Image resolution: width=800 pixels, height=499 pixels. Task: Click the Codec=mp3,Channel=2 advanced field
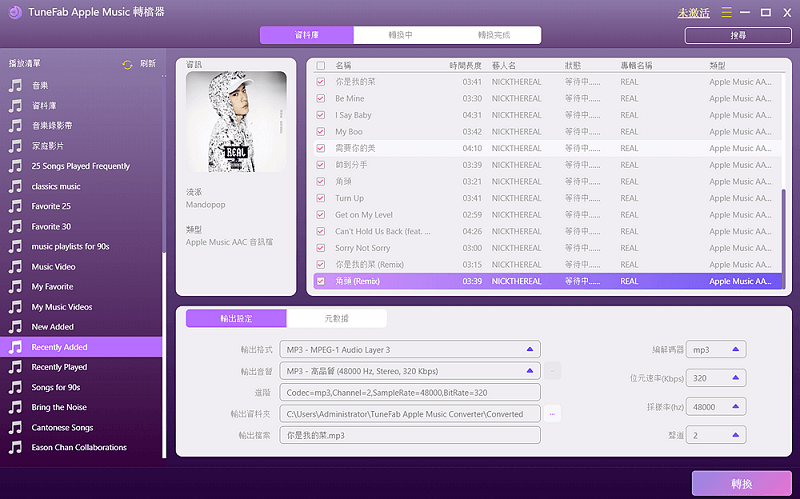pos(410,392)
